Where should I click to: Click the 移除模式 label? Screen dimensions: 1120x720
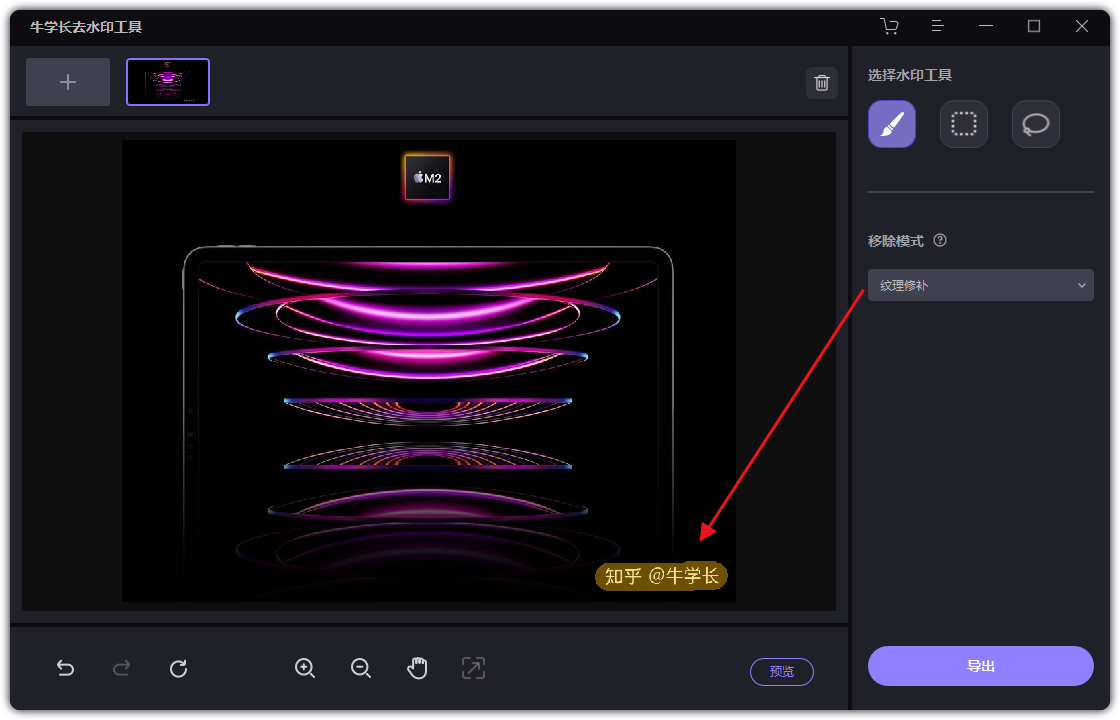tap(896, 241)
